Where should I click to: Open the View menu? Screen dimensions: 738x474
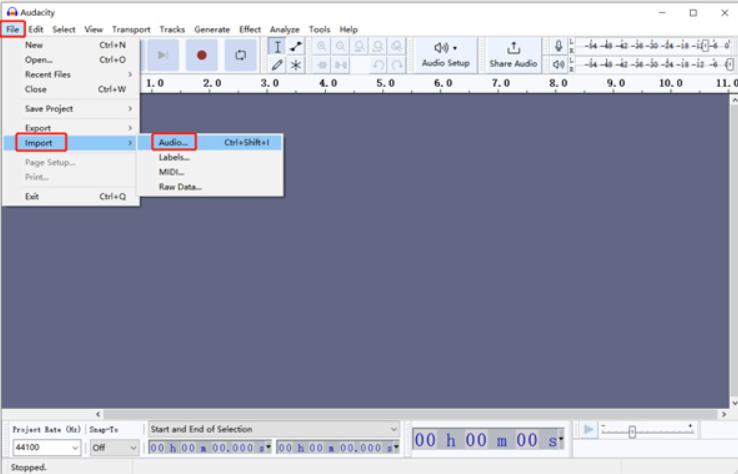[x=93, y=29]
